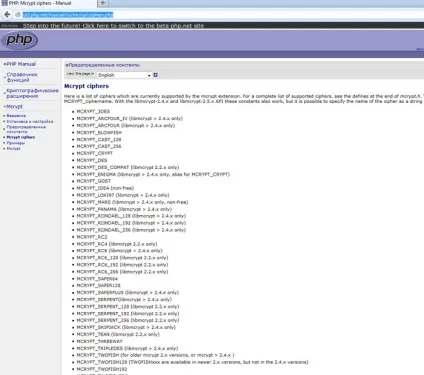Viewport: 424px width, 375px height.
Task: Click the 'MCRYPT_MARS' list item
Action: [x=132, y=202]
